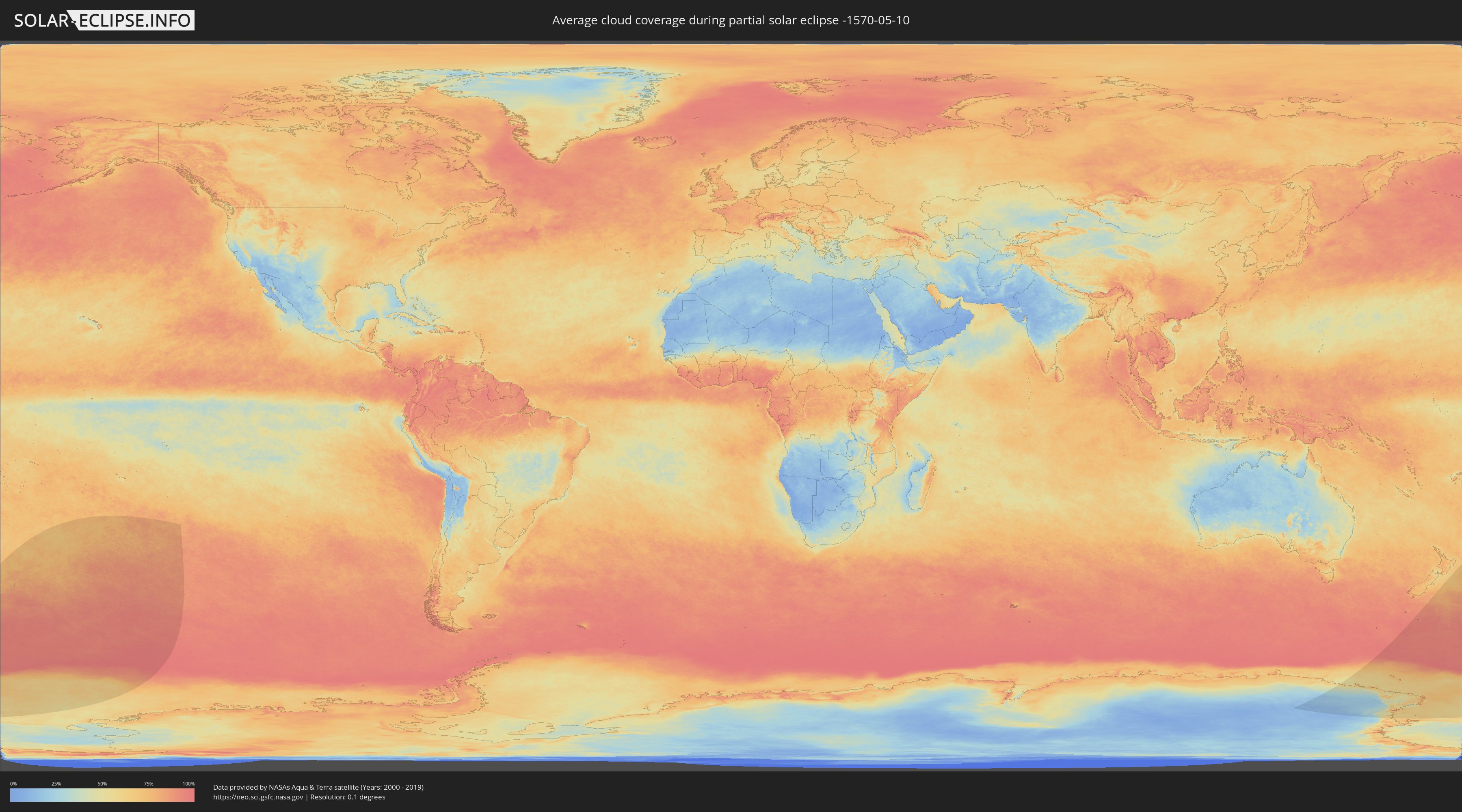This screenshot has height=812, width=1462.
Task: Click the cloud coverage color gradient bar
Action: tap(102, 795)
